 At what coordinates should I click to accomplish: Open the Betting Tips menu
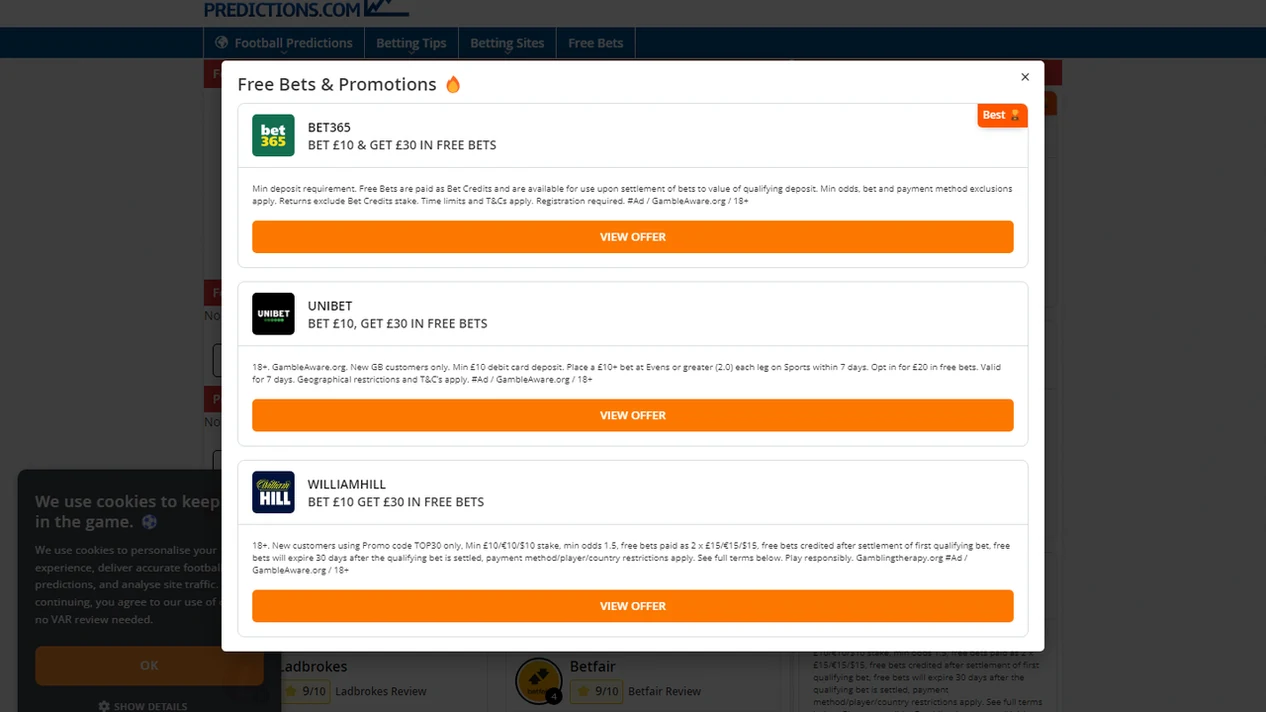pyautogui.click(x=411, y=43)
